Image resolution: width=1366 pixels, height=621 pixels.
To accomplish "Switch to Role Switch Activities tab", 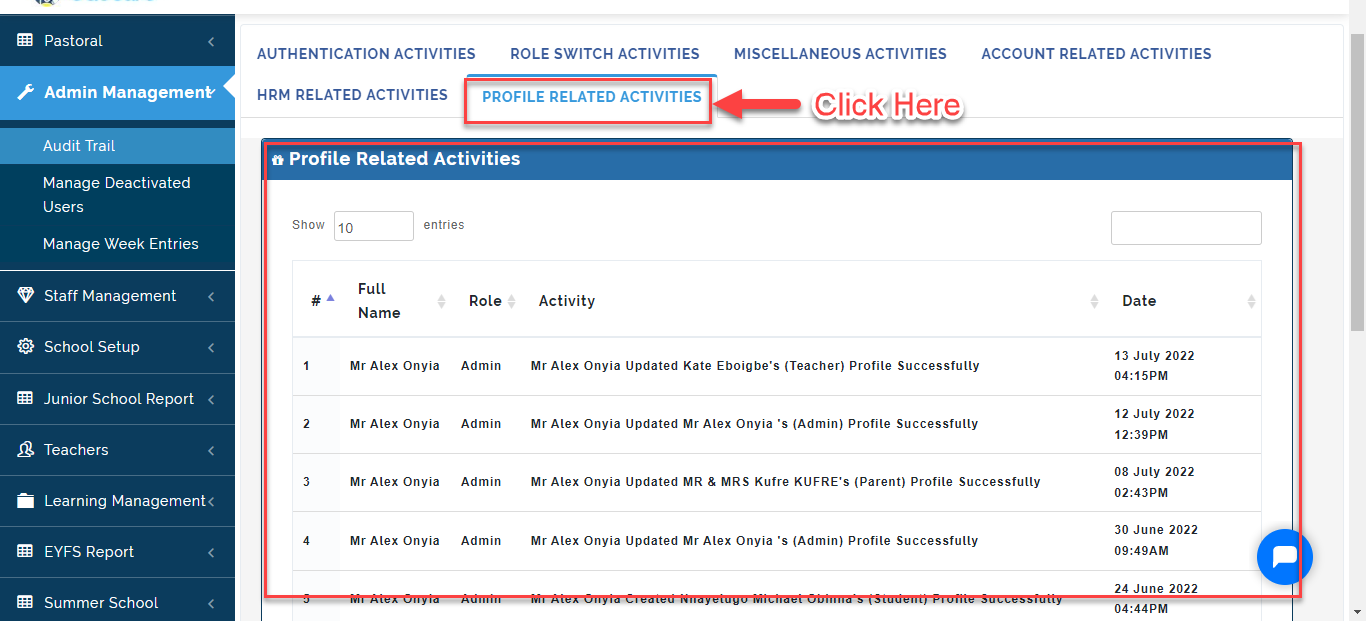I will point(604,54).
